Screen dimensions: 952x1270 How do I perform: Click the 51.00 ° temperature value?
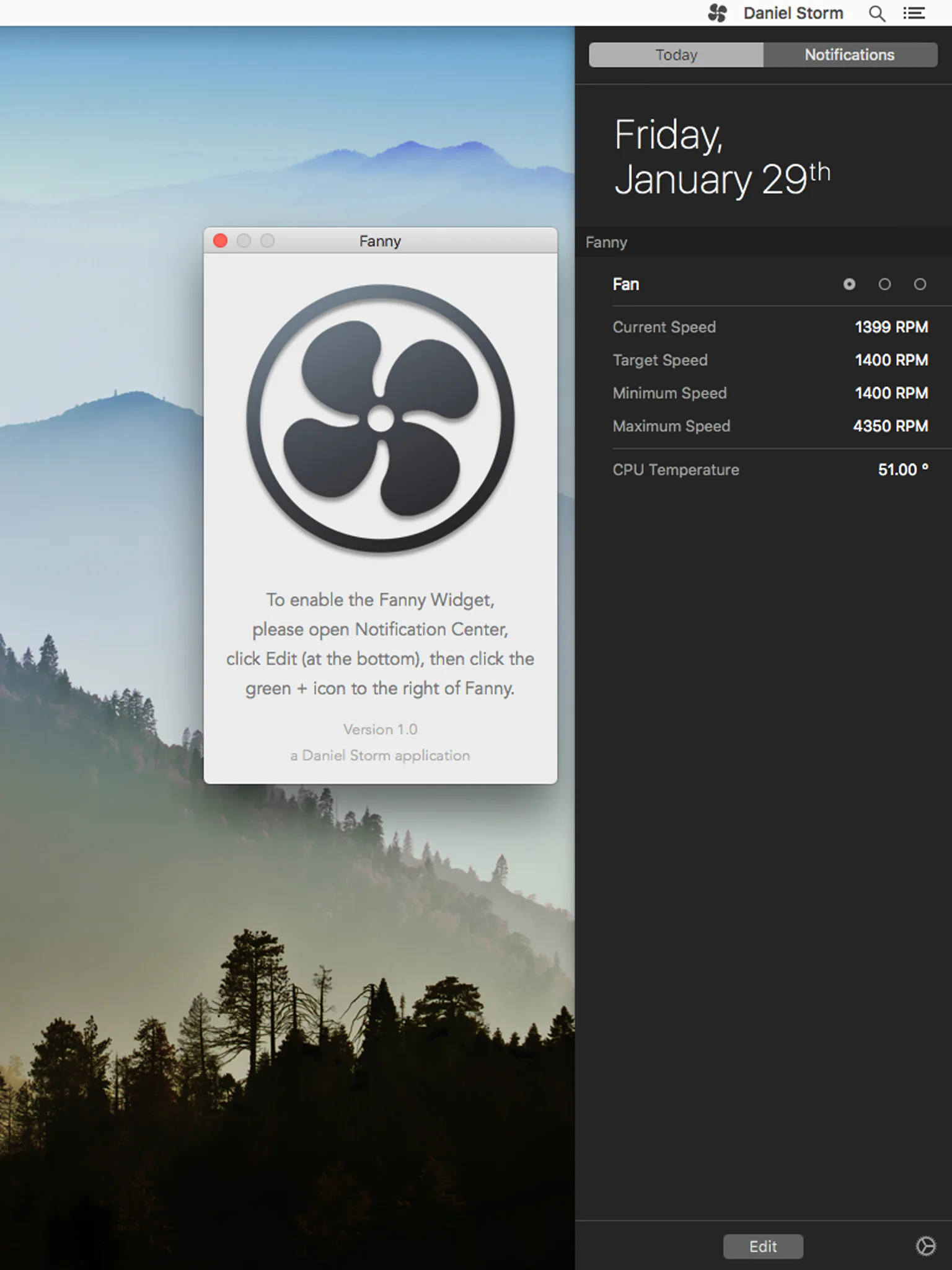point(903,469)
